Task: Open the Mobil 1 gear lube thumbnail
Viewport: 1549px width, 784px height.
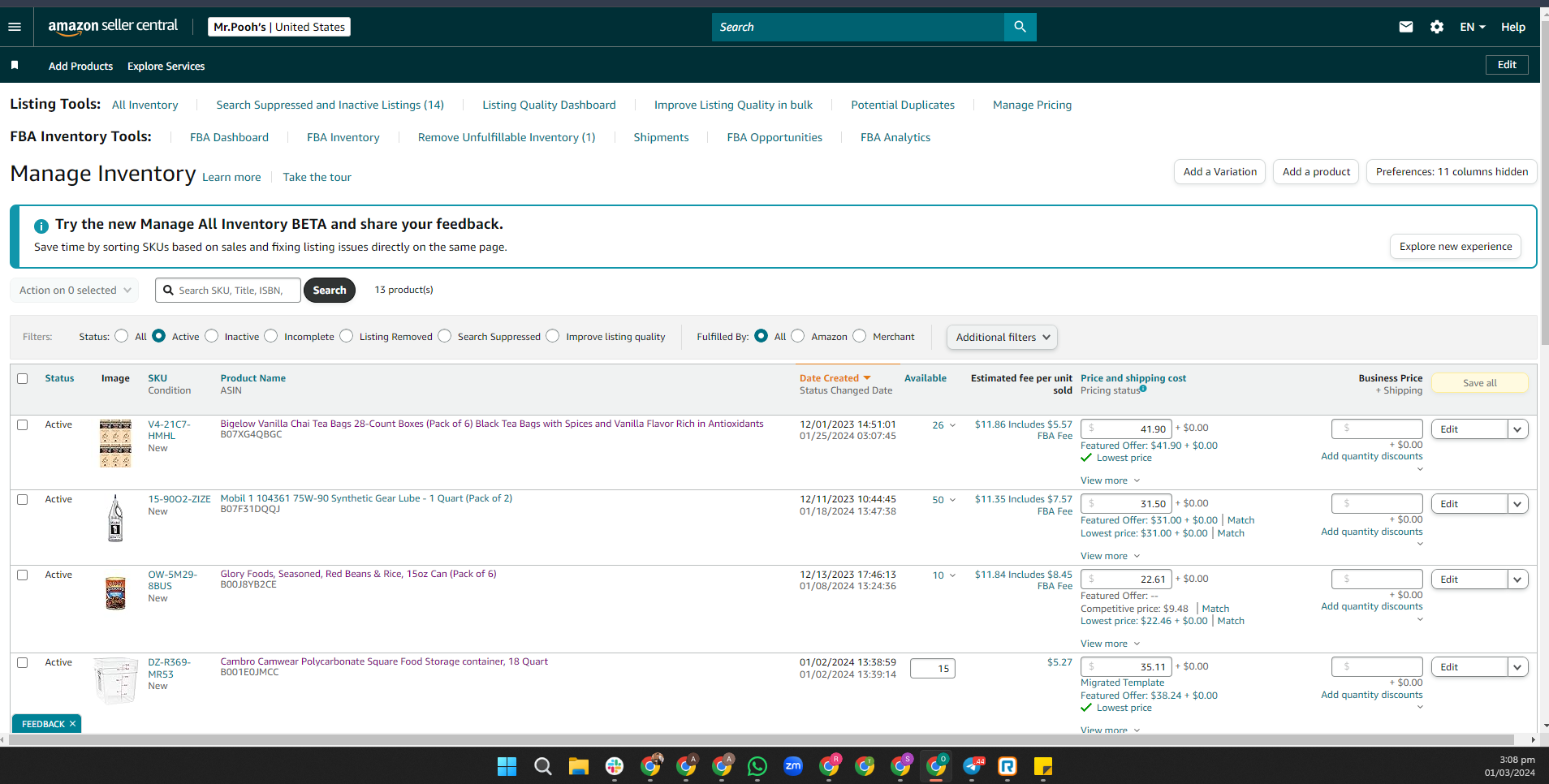Action: (x=115, y=518)
